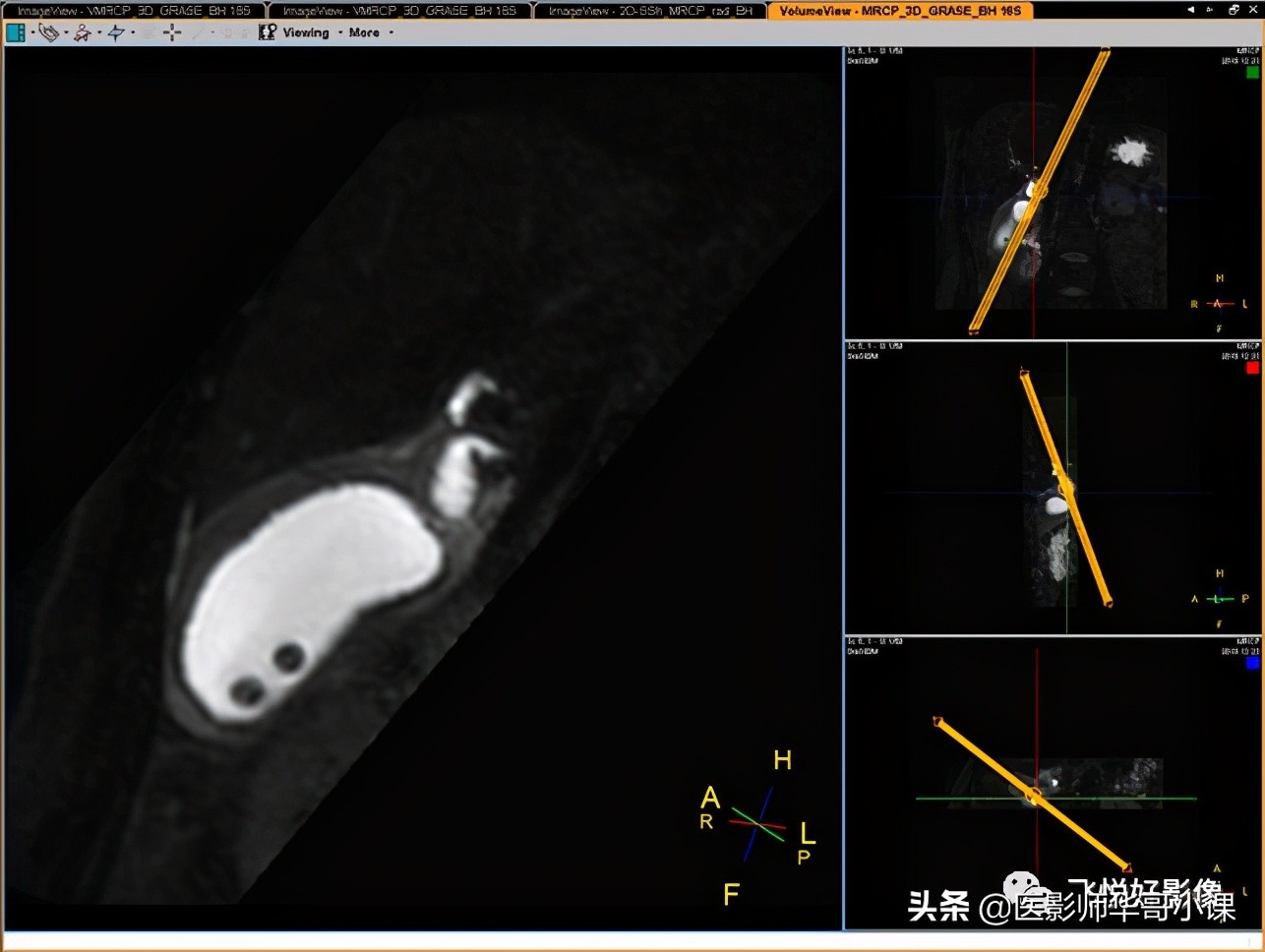Open the dropdown arrow next to the hand tool
1265x952 pixels.
[65, 32]
